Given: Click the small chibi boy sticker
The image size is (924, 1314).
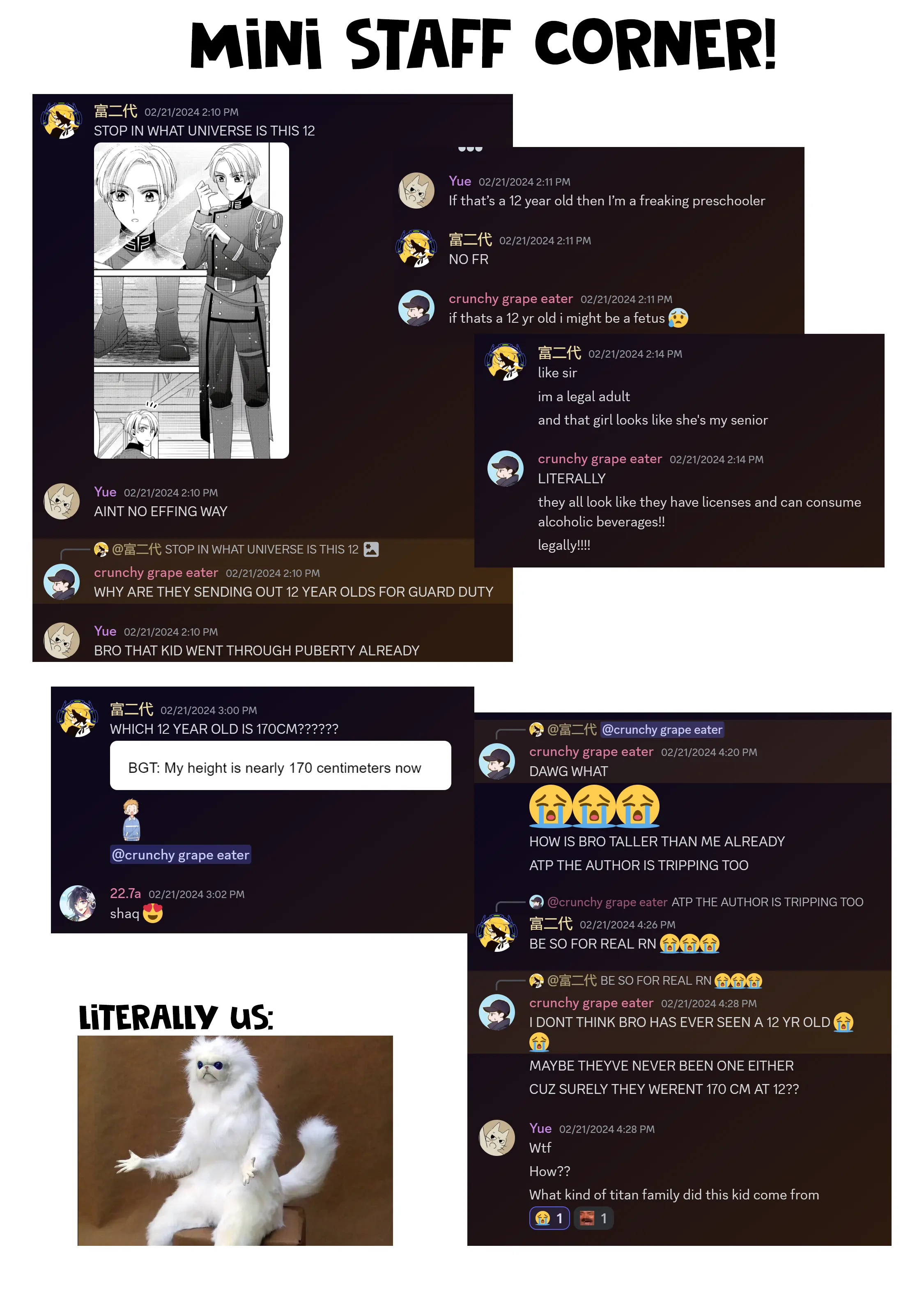Looking at the screenshot, I should point(132,820).
